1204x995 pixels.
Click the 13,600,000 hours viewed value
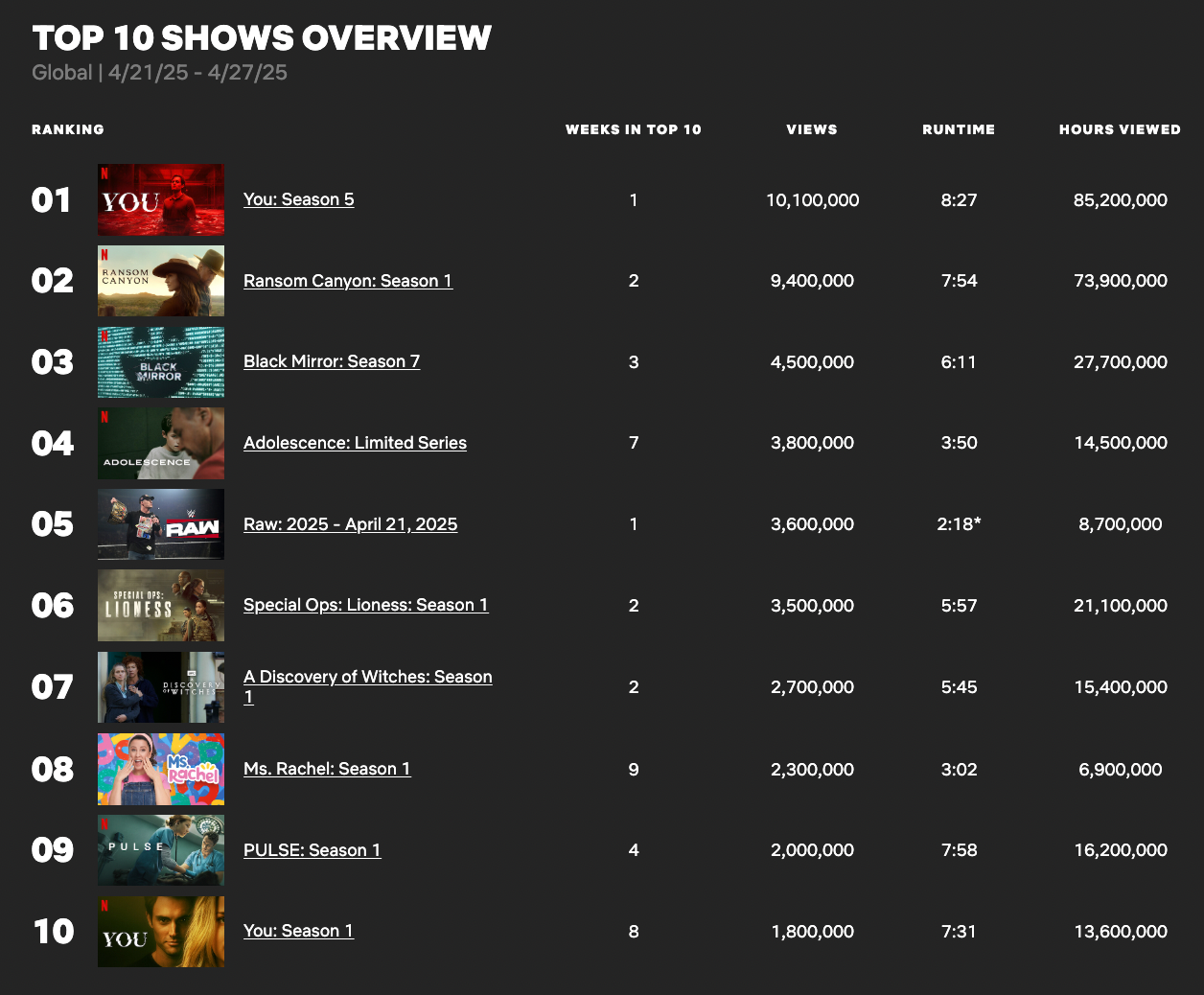[x=1121, y=932]
